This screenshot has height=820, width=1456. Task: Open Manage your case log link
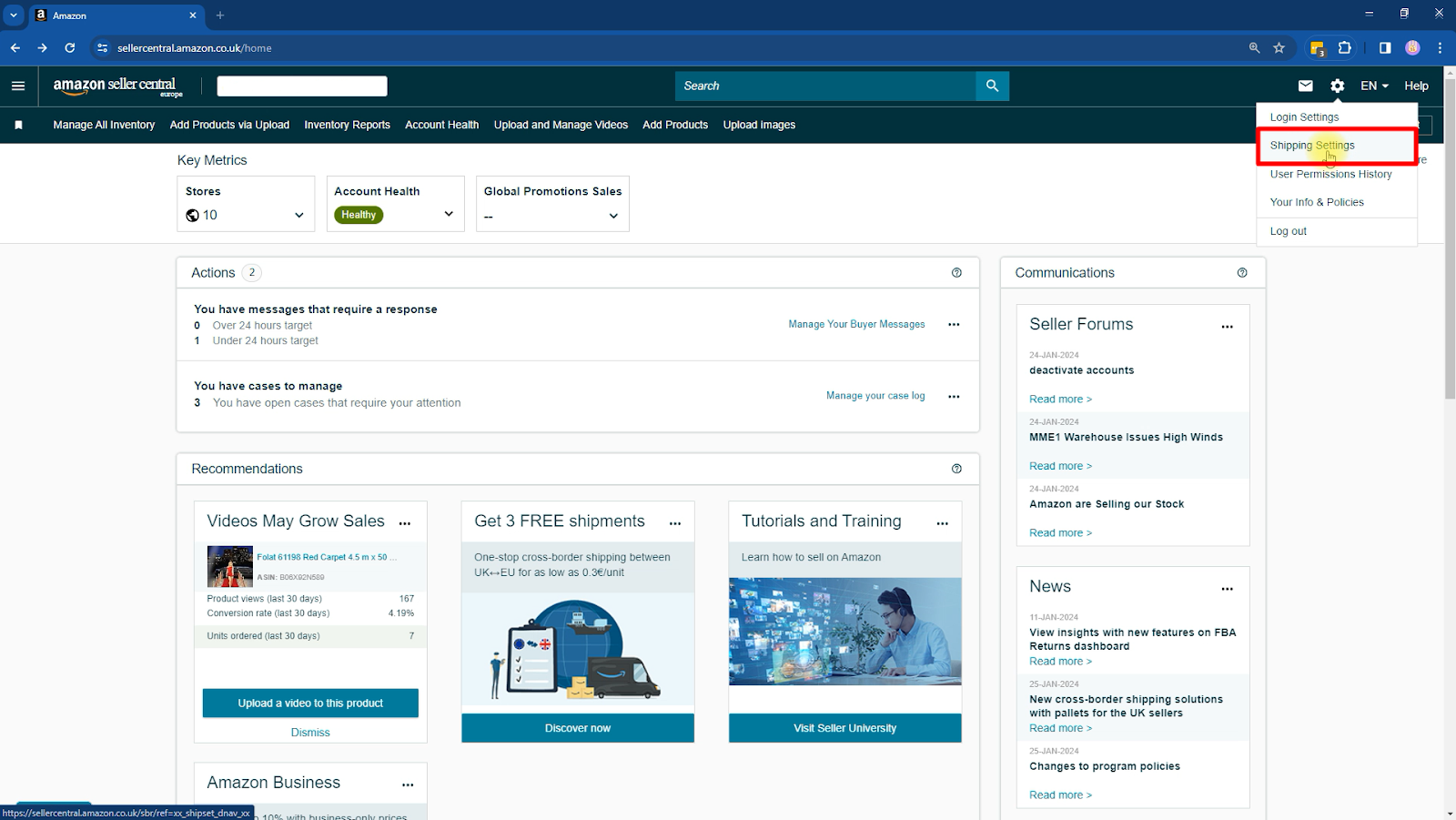875,396
